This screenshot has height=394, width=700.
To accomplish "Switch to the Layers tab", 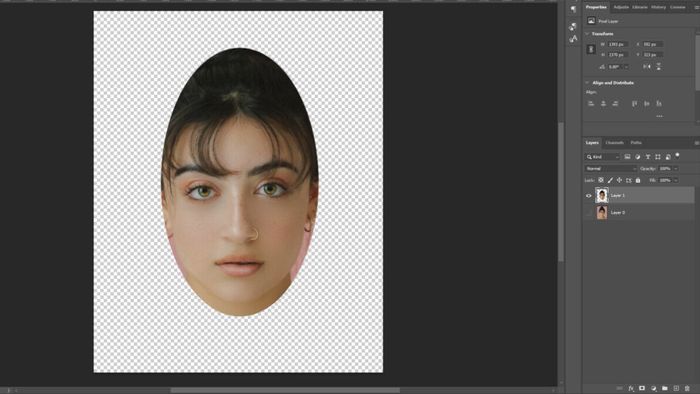I will pyautogui.click(x=592, y=143).
